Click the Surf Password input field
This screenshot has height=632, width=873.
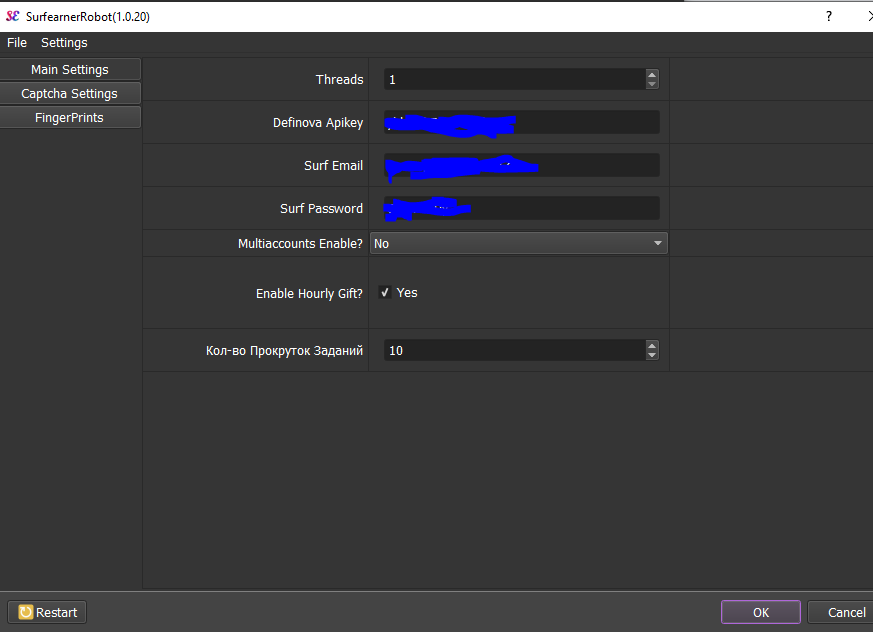(522, 208)
